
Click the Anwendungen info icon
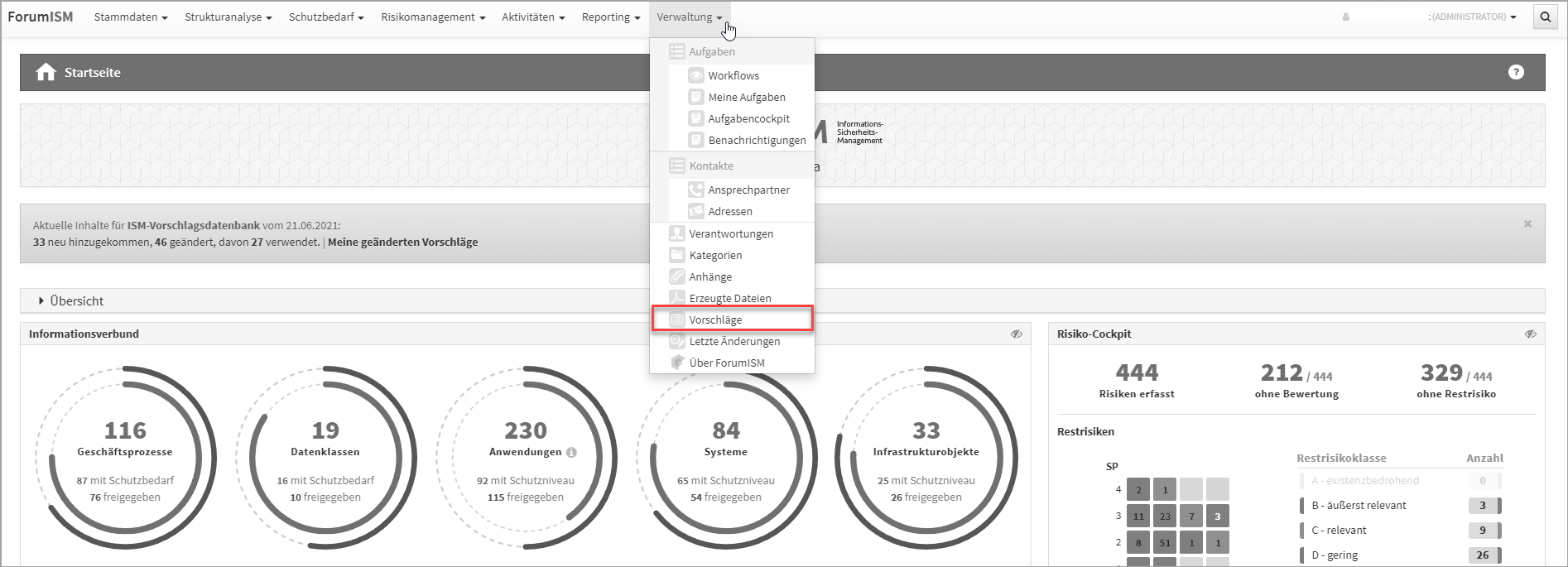click(x=571, y=453)
